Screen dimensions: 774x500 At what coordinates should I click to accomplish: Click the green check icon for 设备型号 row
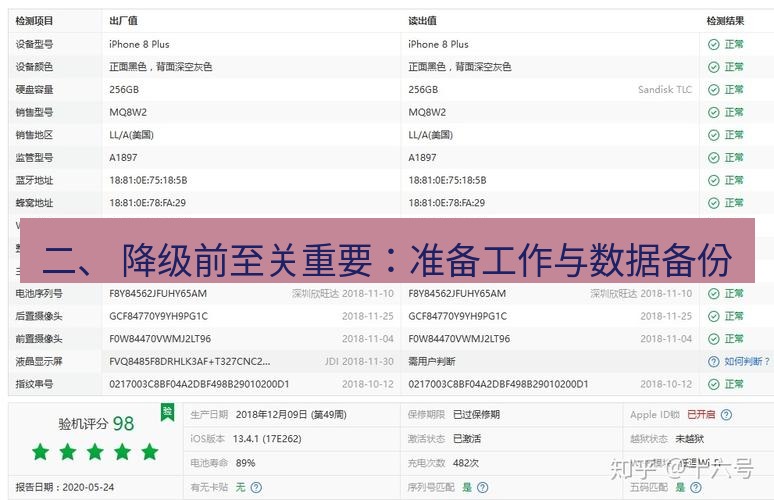(713, 44)
